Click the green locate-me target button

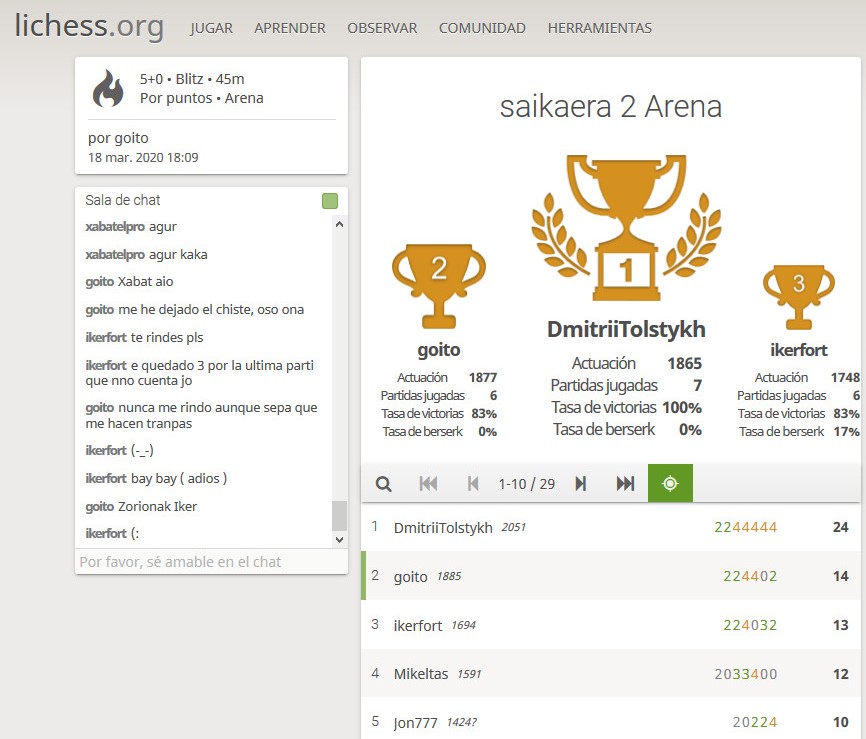[x=670, y=484]
